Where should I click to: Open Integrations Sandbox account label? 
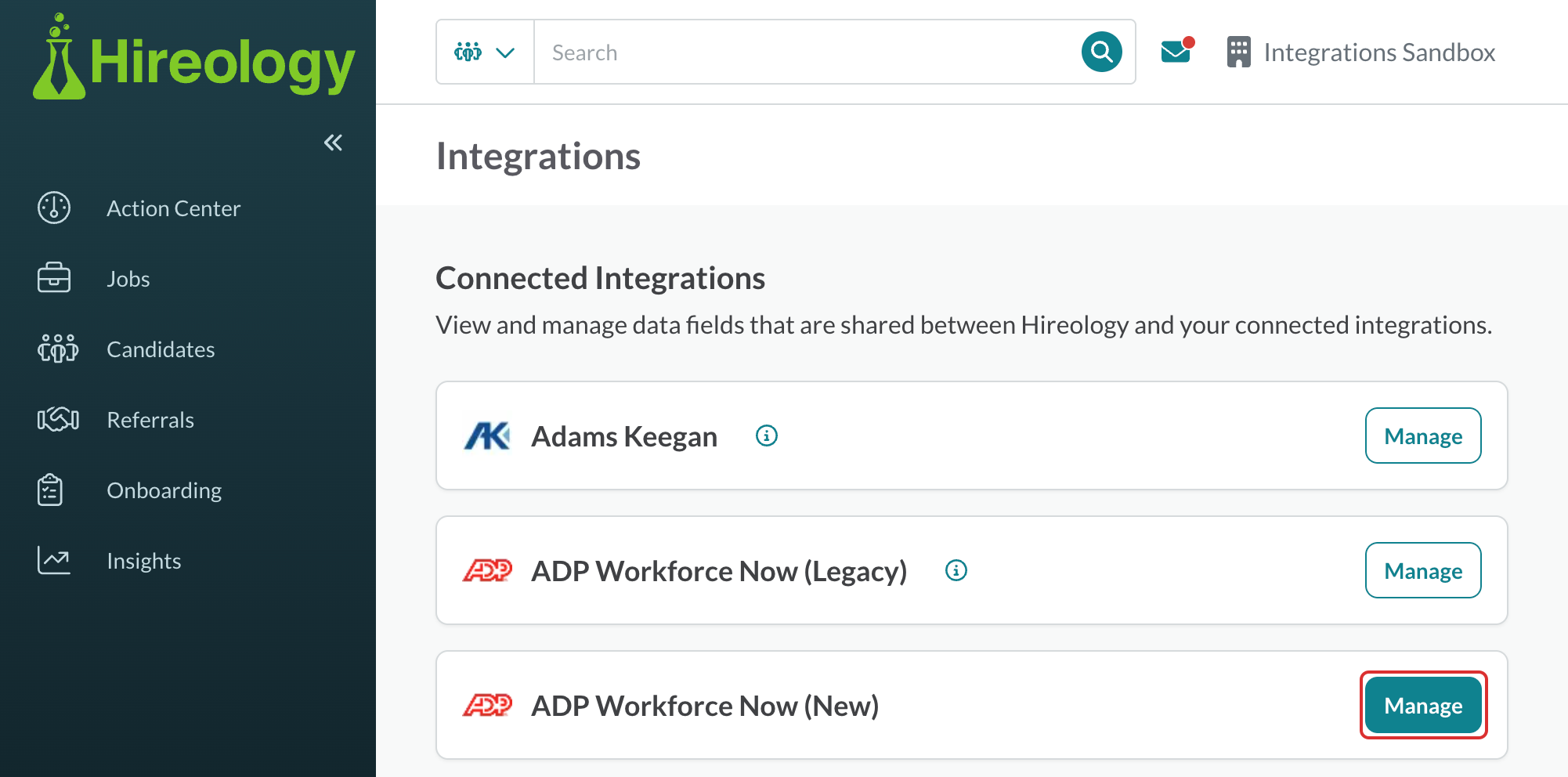click(x=1379, y=52)
